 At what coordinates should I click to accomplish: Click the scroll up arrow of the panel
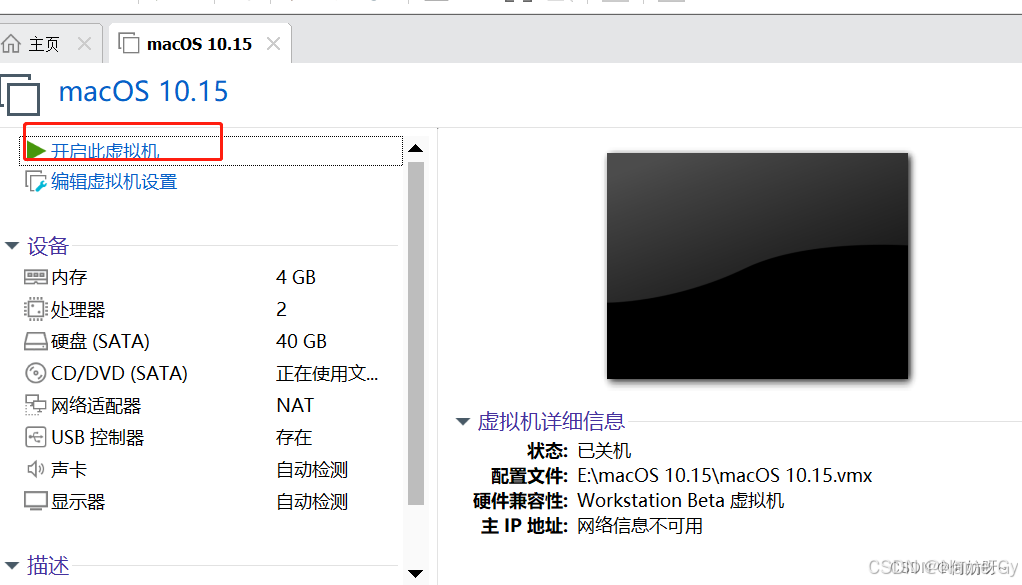(415, 149)
